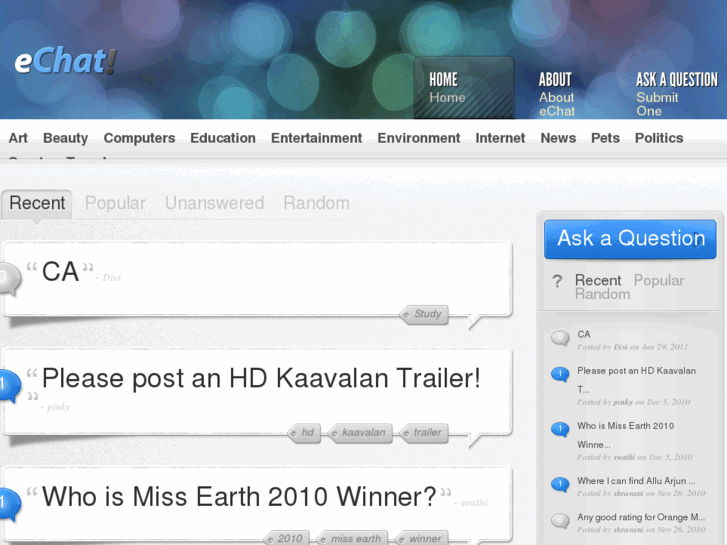
Task: Open sidebar entry "Who is Miss Earth 2010 Winne..."
Action: (x=625, y=435)
